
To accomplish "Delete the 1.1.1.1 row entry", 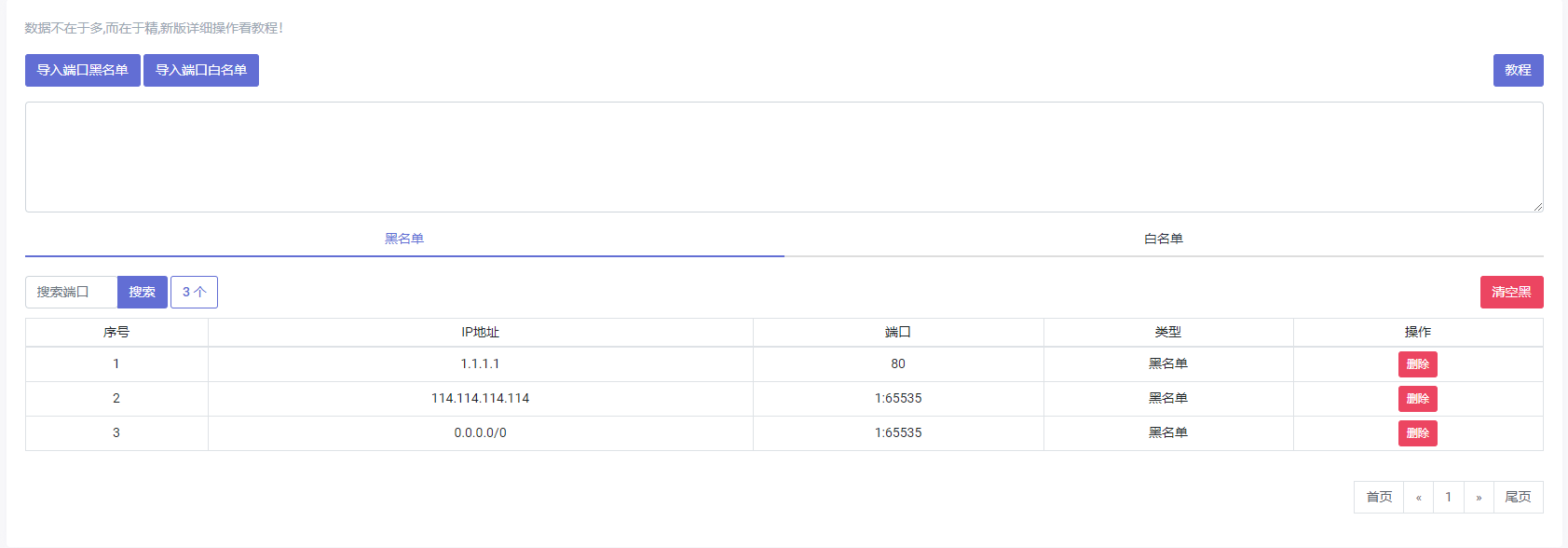I will click(x=1417, y=364).
